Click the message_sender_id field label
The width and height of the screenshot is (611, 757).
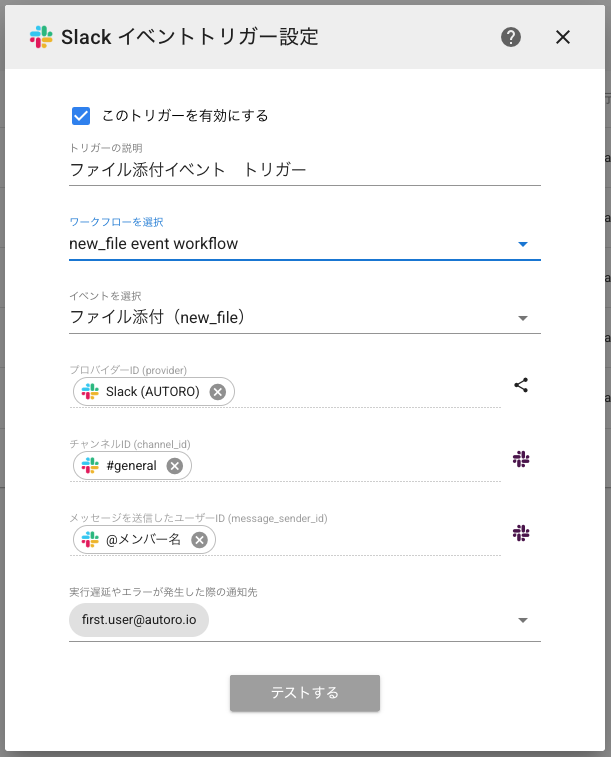(198, 519)
